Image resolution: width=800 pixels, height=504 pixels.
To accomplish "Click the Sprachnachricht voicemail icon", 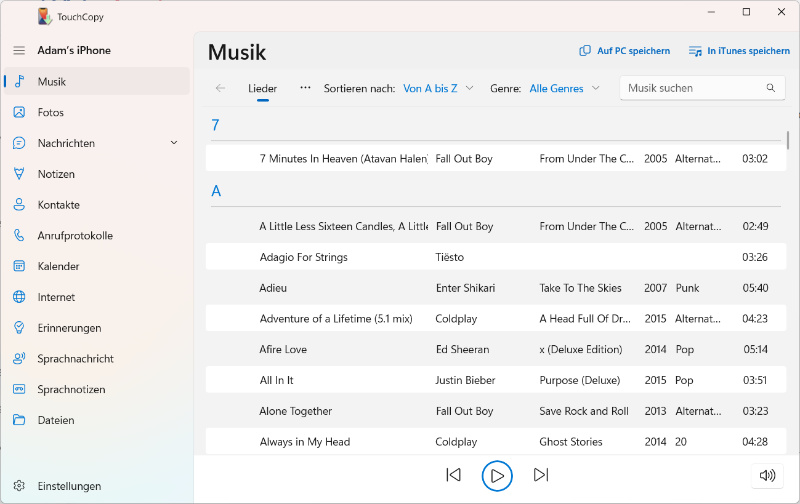I will tap(19, 359).
